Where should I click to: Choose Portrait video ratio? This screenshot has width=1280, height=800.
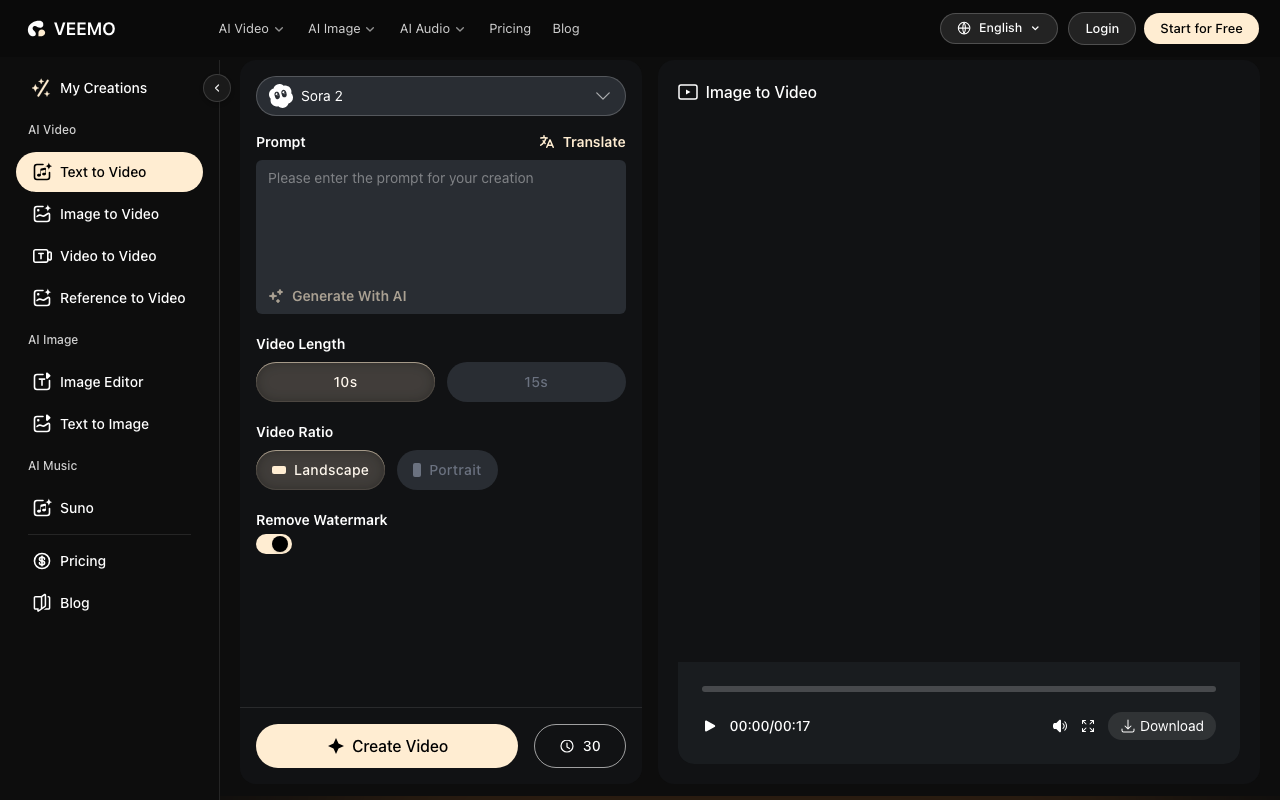(x=447, y=470)
